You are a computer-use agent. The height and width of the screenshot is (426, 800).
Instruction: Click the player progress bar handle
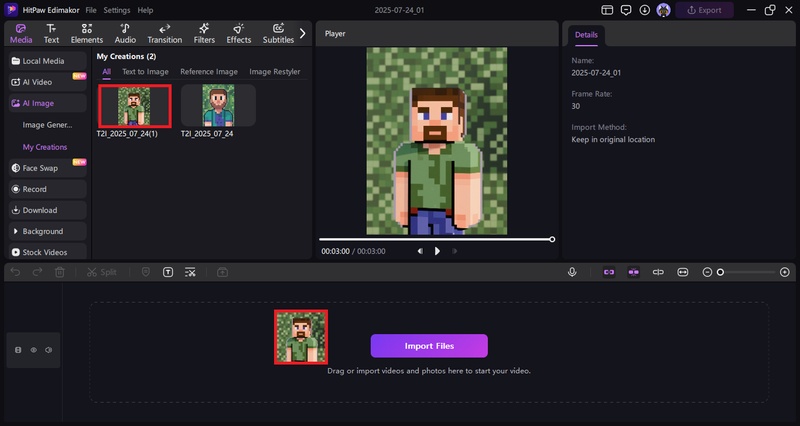tap(552, 239)
